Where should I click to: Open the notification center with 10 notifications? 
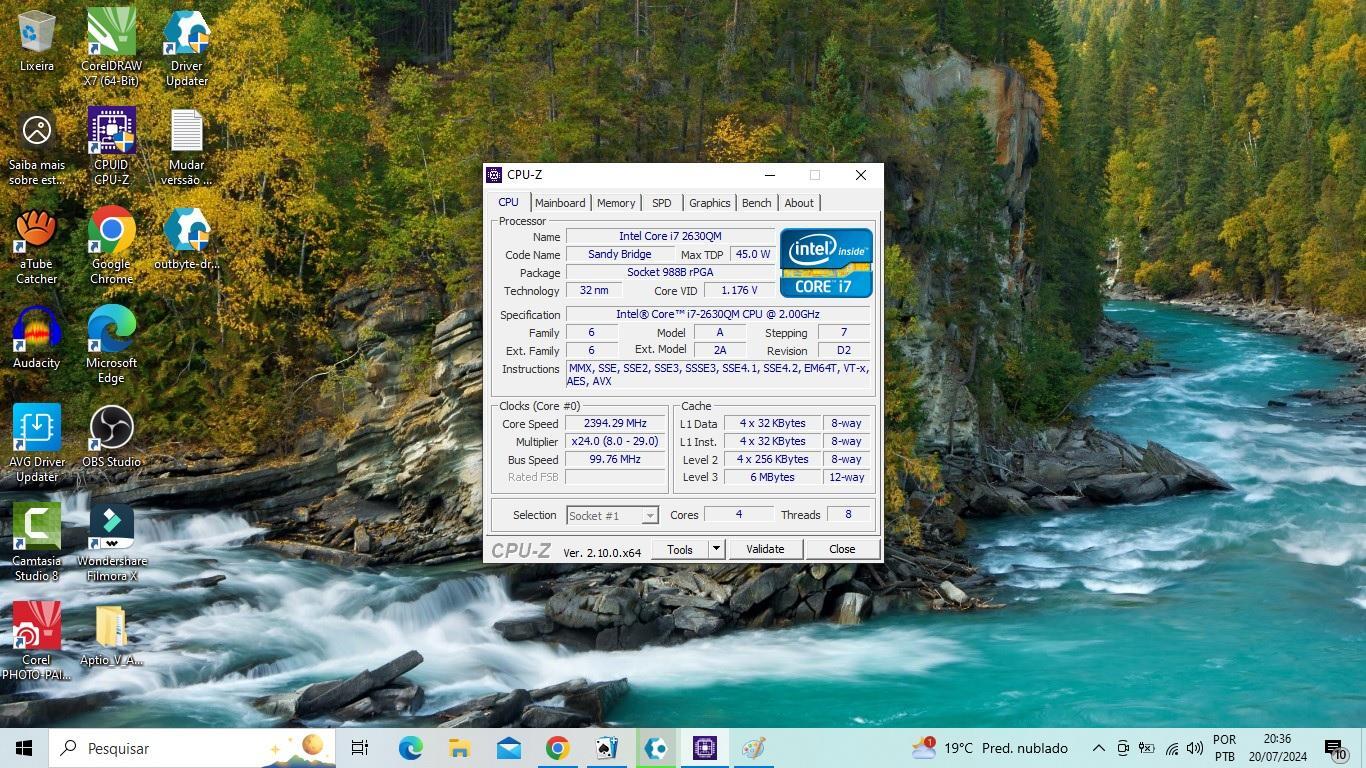(1336, 748)
